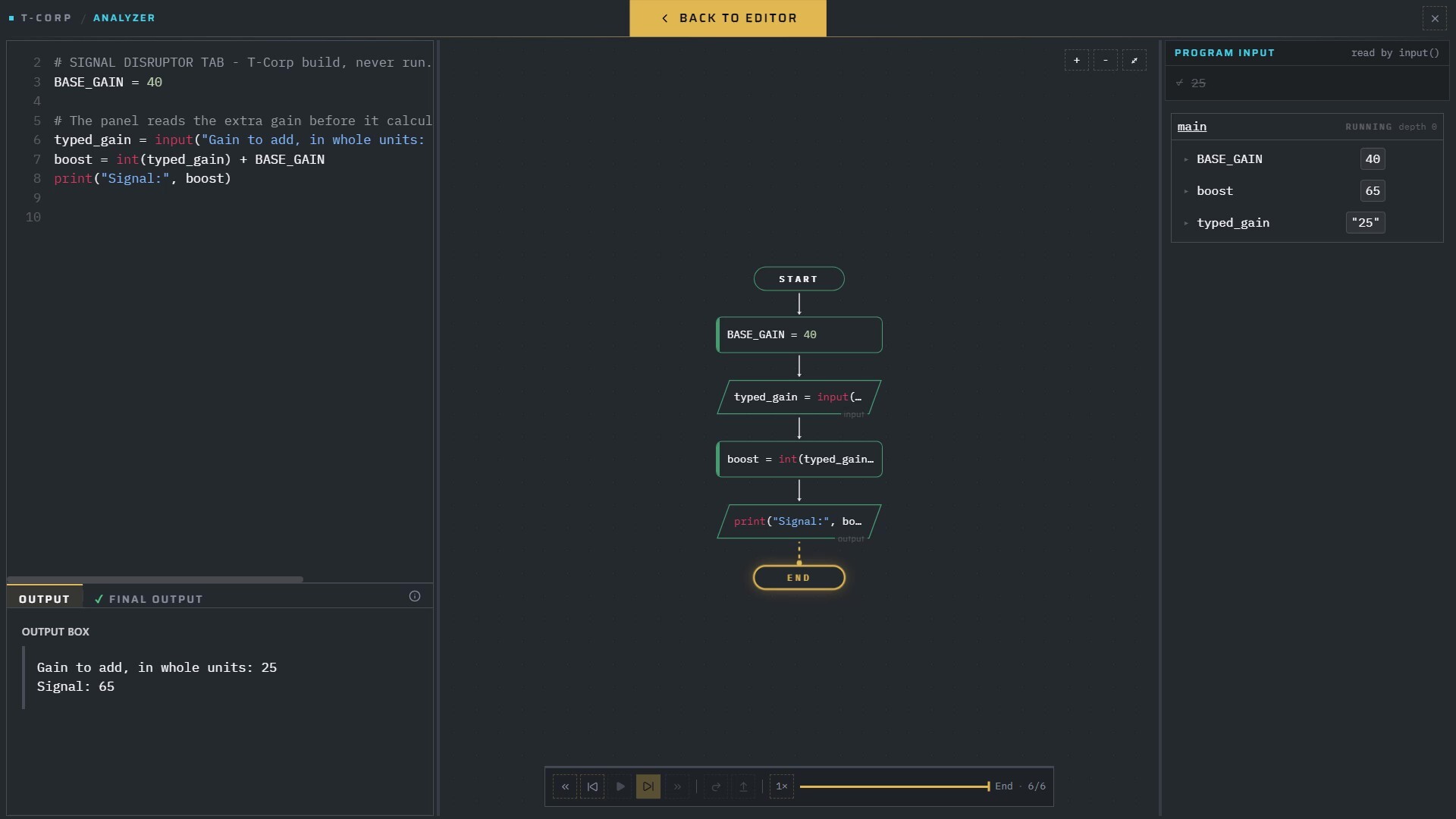Click the ANALYZER breadcrumb label

124,17
